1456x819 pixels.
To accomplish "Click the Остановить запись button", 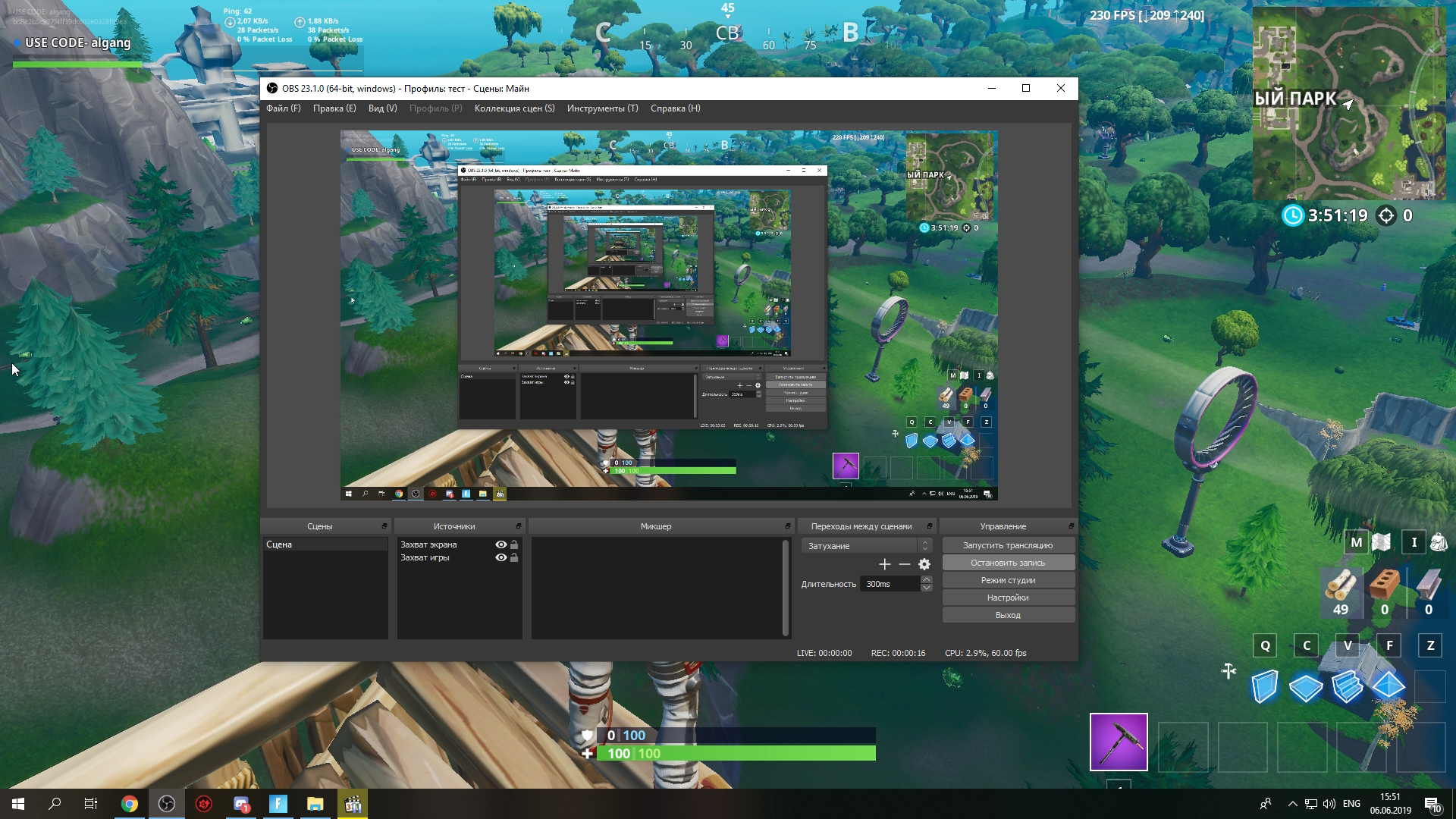I will (x=1008, y=563).
